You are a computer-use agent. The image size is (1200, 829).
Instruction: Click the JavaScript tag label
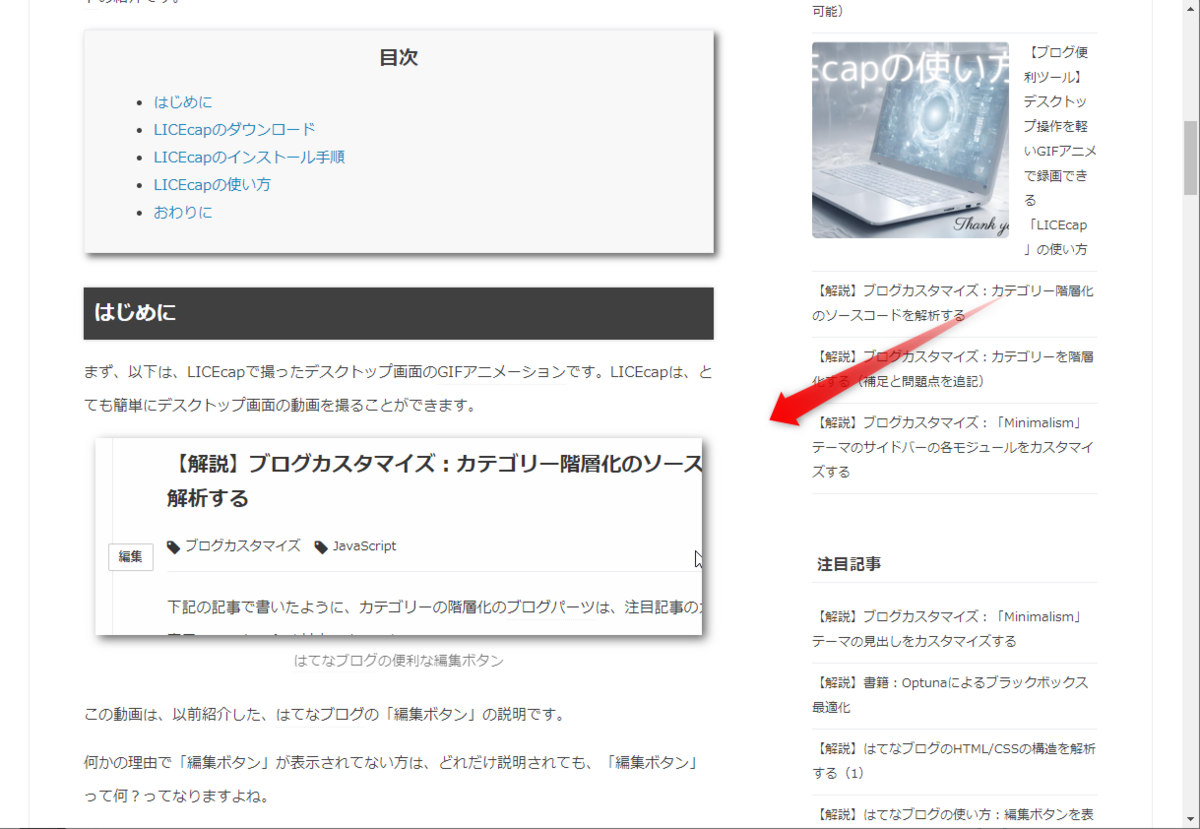pos(364,546)
